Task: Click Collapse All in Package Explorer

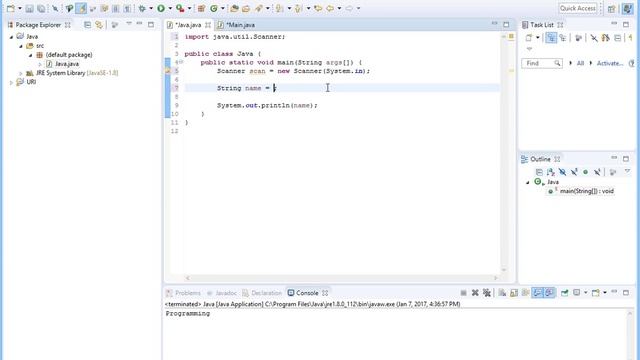Action: click(x=87, y=25)
